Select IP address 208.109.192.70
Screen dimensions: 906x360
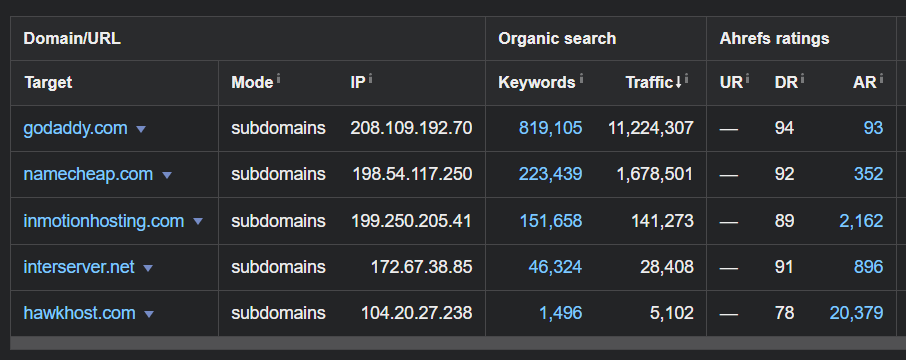coord(411,128)
